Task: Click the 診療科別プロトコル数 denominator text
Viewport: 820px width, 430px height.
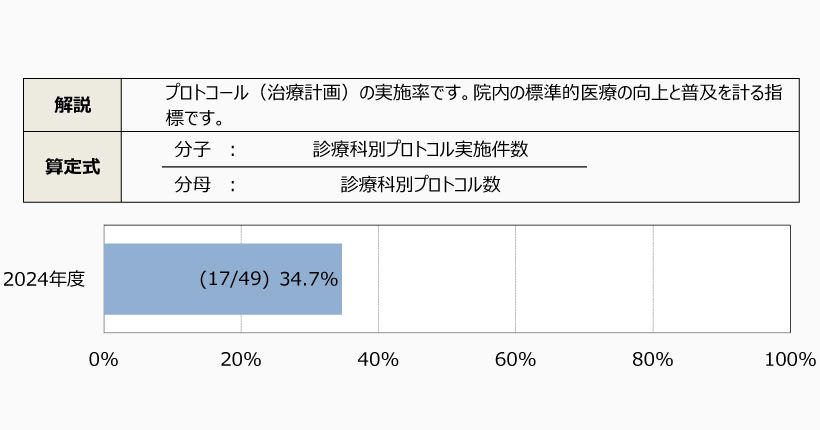Action: click(x=420, y=184)
